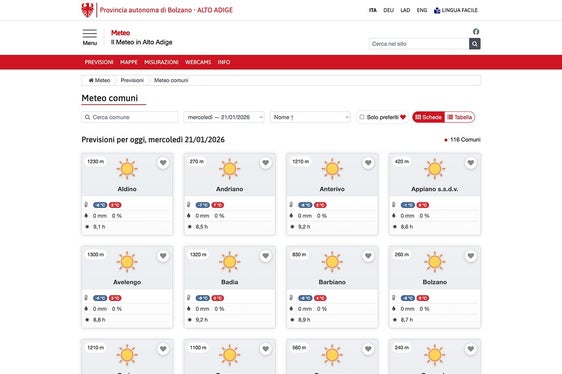
Task: Favorite Andriano with the heart icon
Action: (x=266, y=163)
